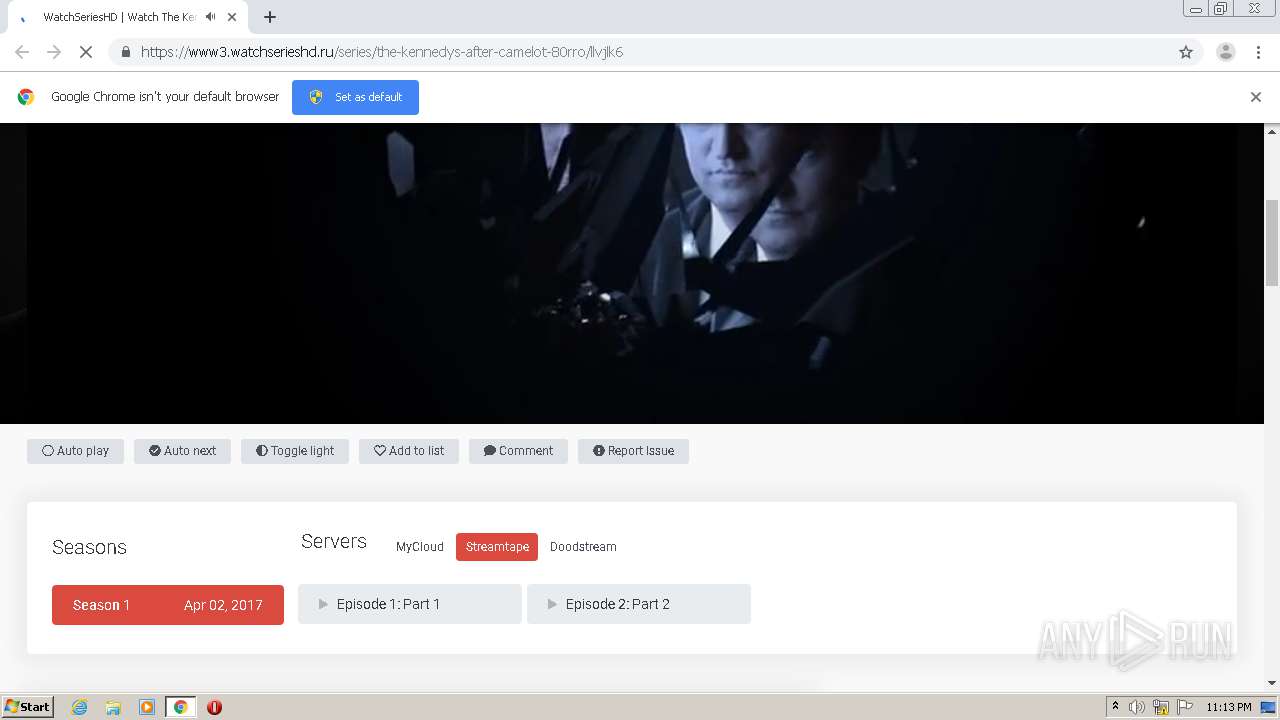This screenshot has width=1280, height=720.
Task: Open a new browser tab
Action: [270, 17]
